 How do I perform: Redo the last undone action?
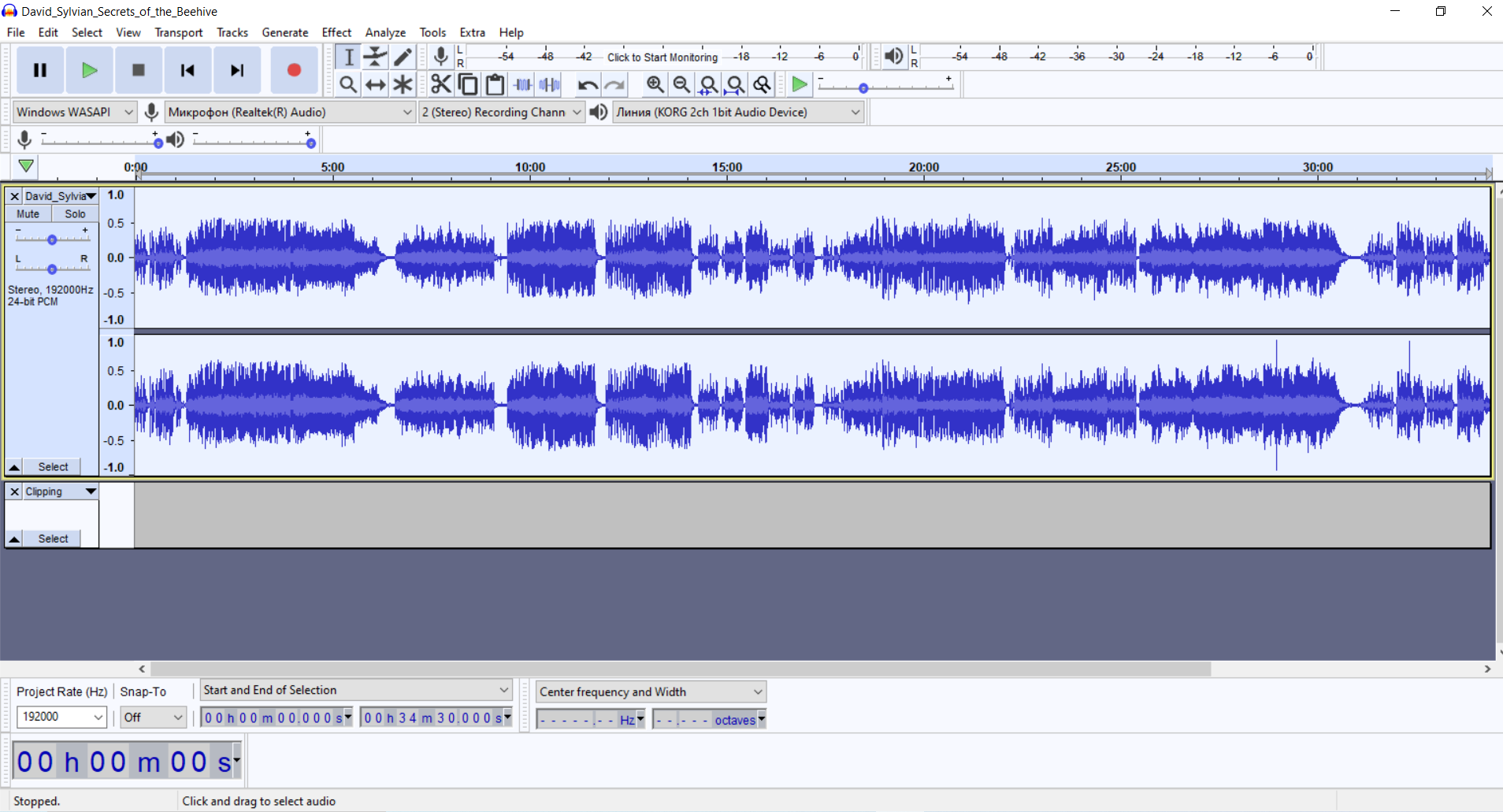[x=614, y=84]
